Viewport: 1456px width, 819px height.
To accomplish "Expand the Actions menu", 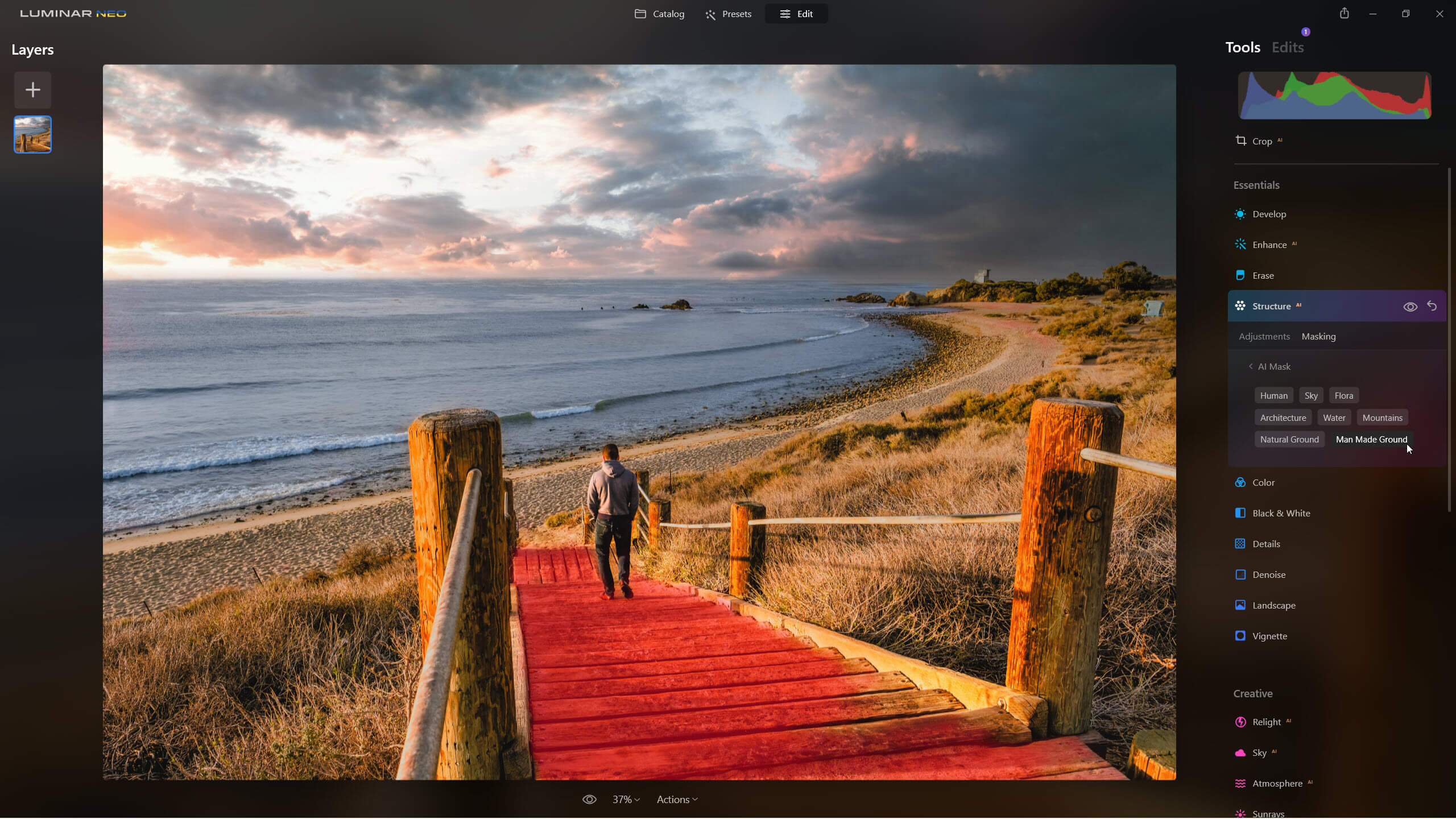I will (x=677, y=800).
